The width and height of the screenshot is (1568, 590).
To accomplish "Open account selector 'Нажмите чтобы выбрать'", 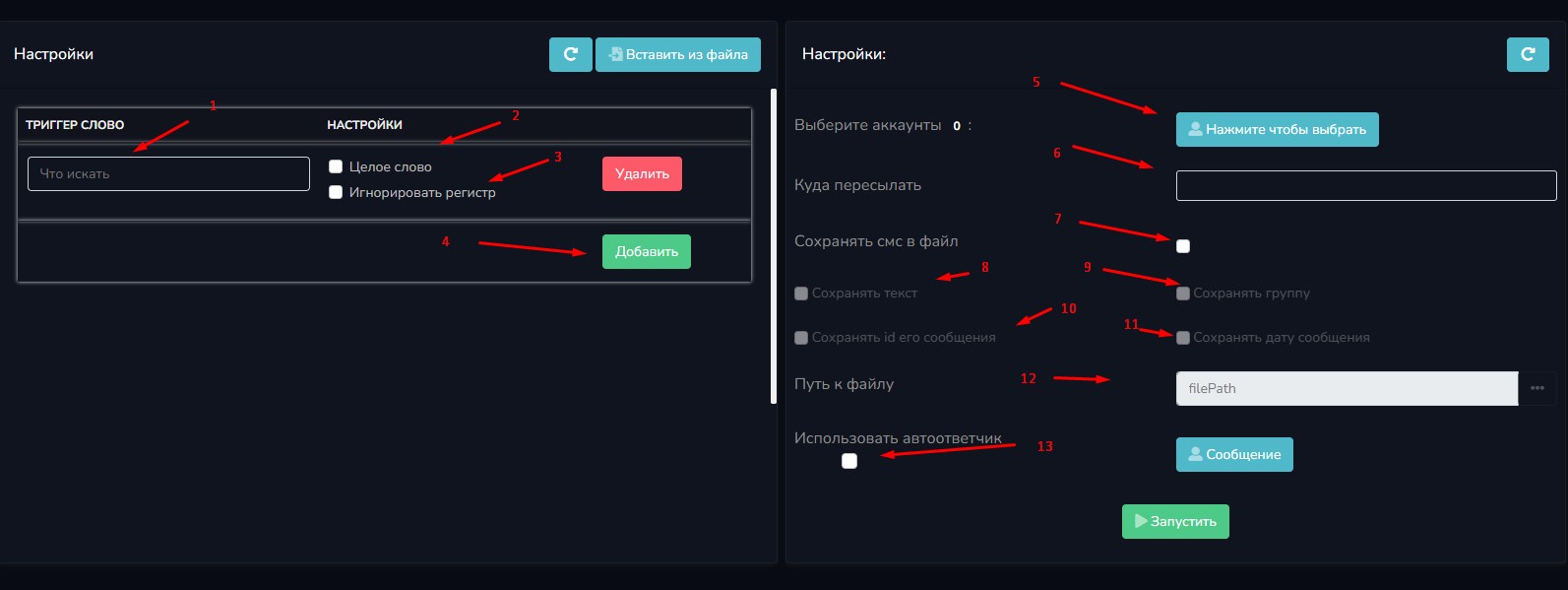I will click(x=1277, y=129).
